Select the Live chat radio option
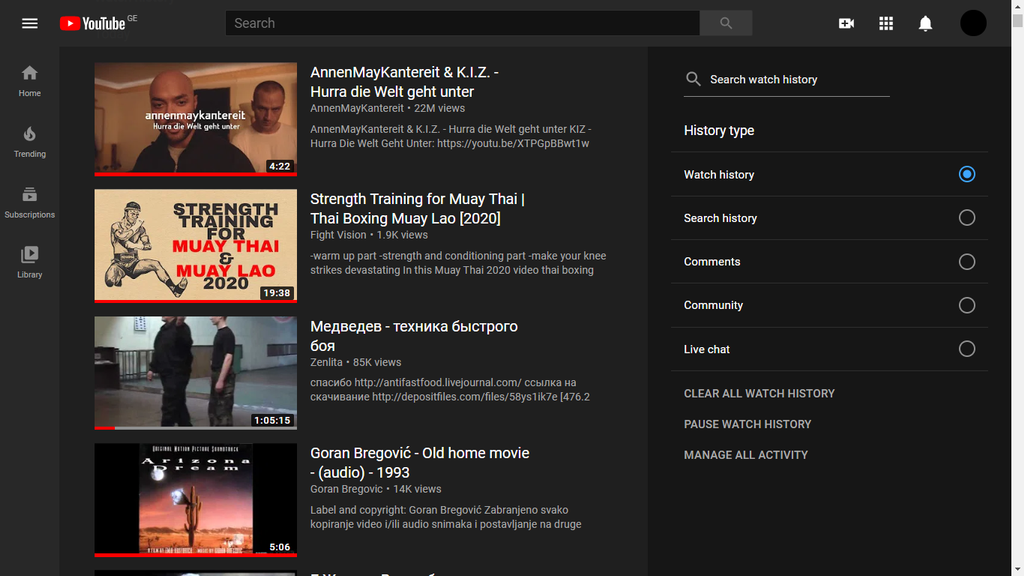The image size is (1024, 576). [x=966, y=349]
